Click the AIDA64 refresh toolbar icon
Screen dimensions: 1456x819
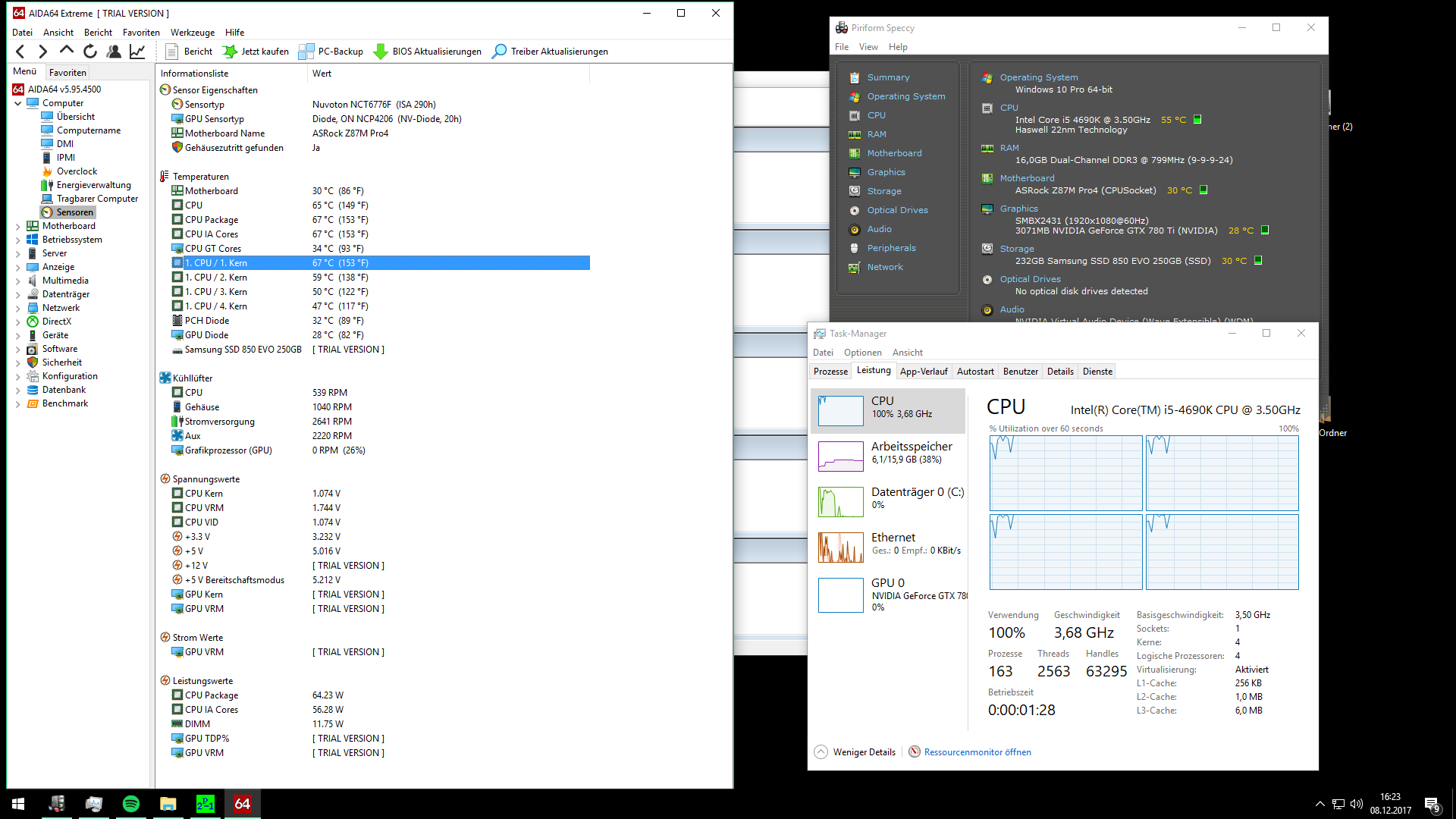[90, 52]
